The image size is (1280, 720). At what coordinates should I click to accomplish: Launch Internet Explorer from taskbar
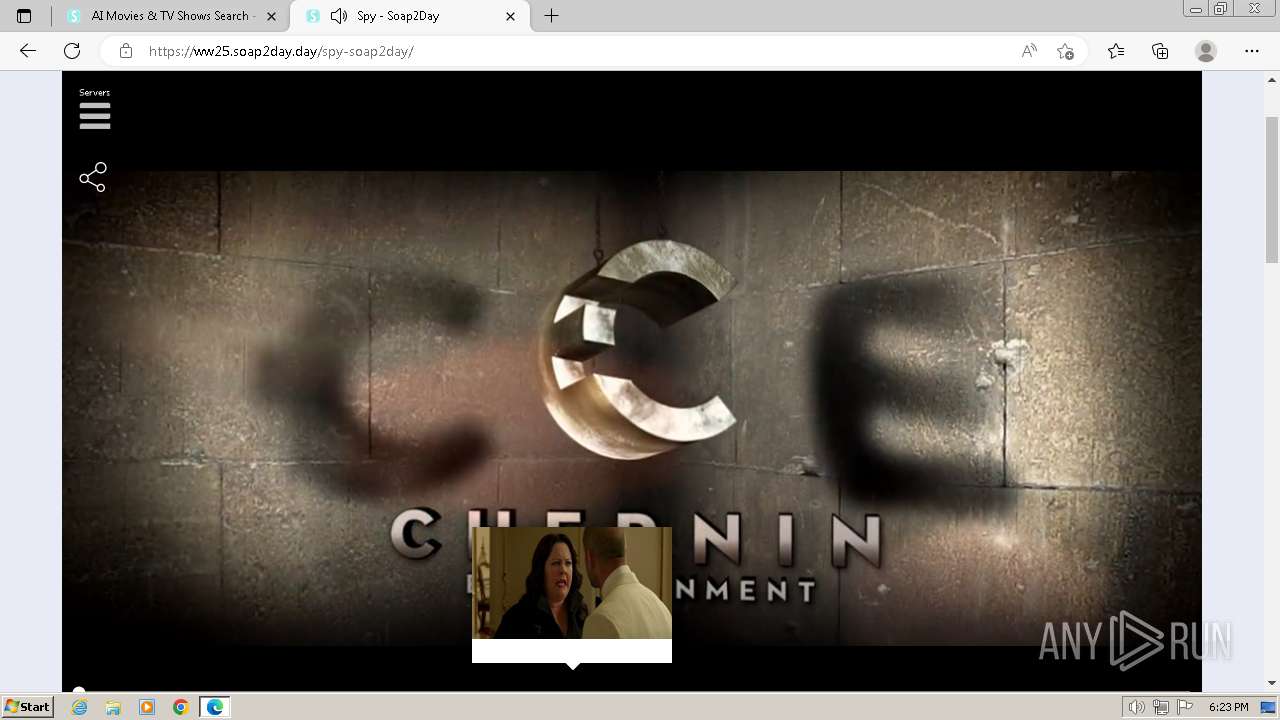79,707
